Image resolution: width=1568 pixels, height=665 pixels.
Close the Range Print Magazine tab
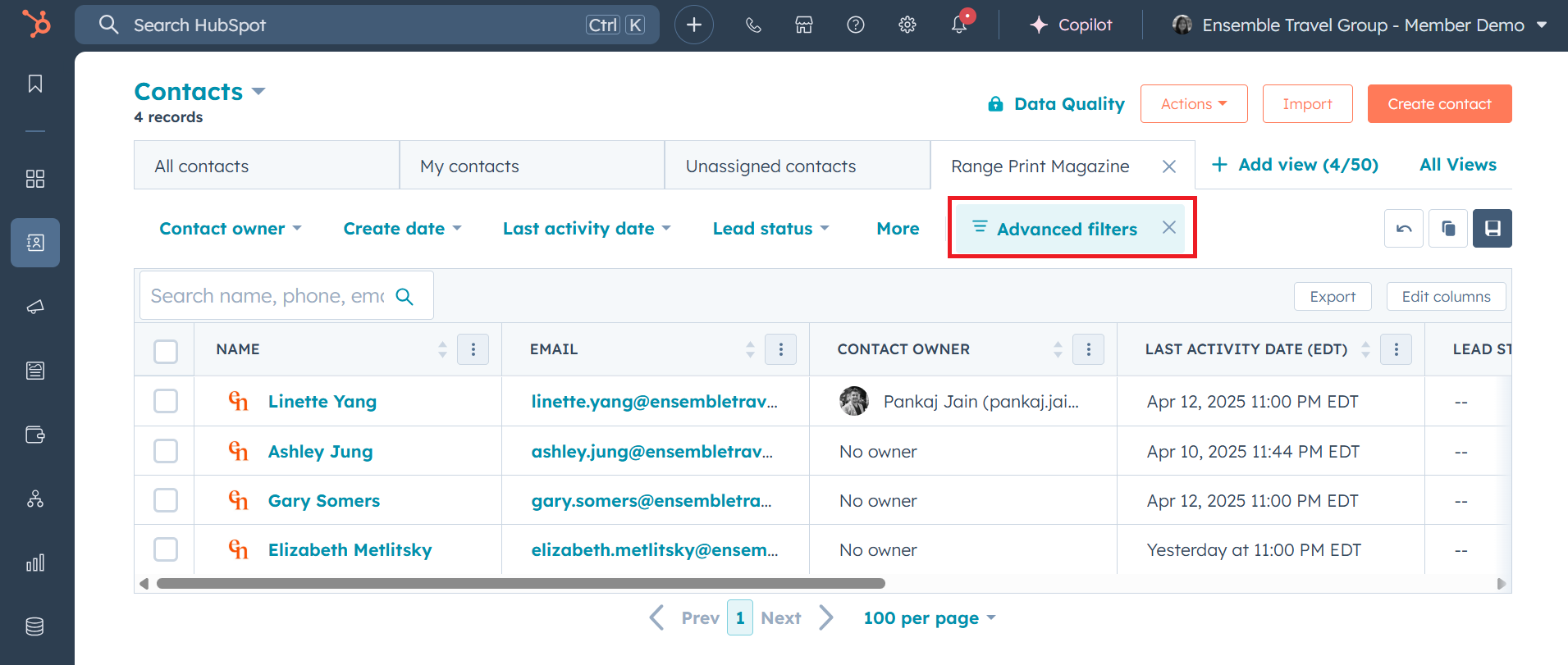(1169, 166)
